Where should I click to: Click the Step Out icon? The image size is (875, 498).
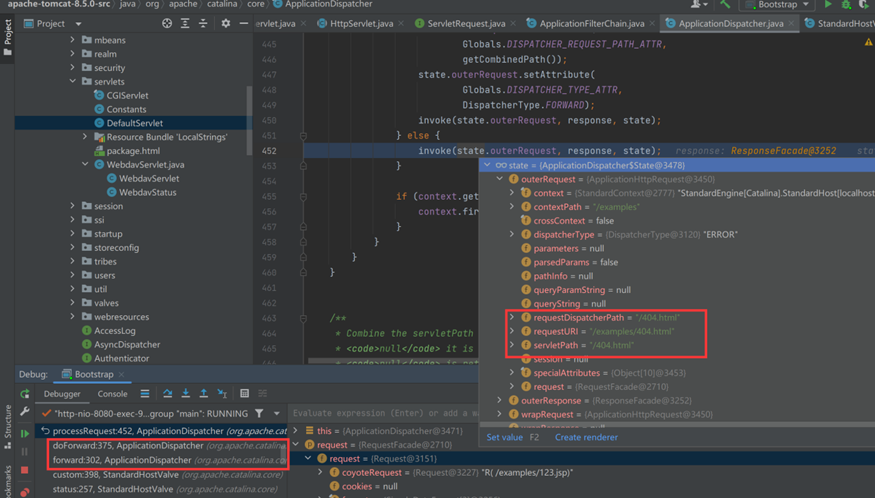(204, 394)
